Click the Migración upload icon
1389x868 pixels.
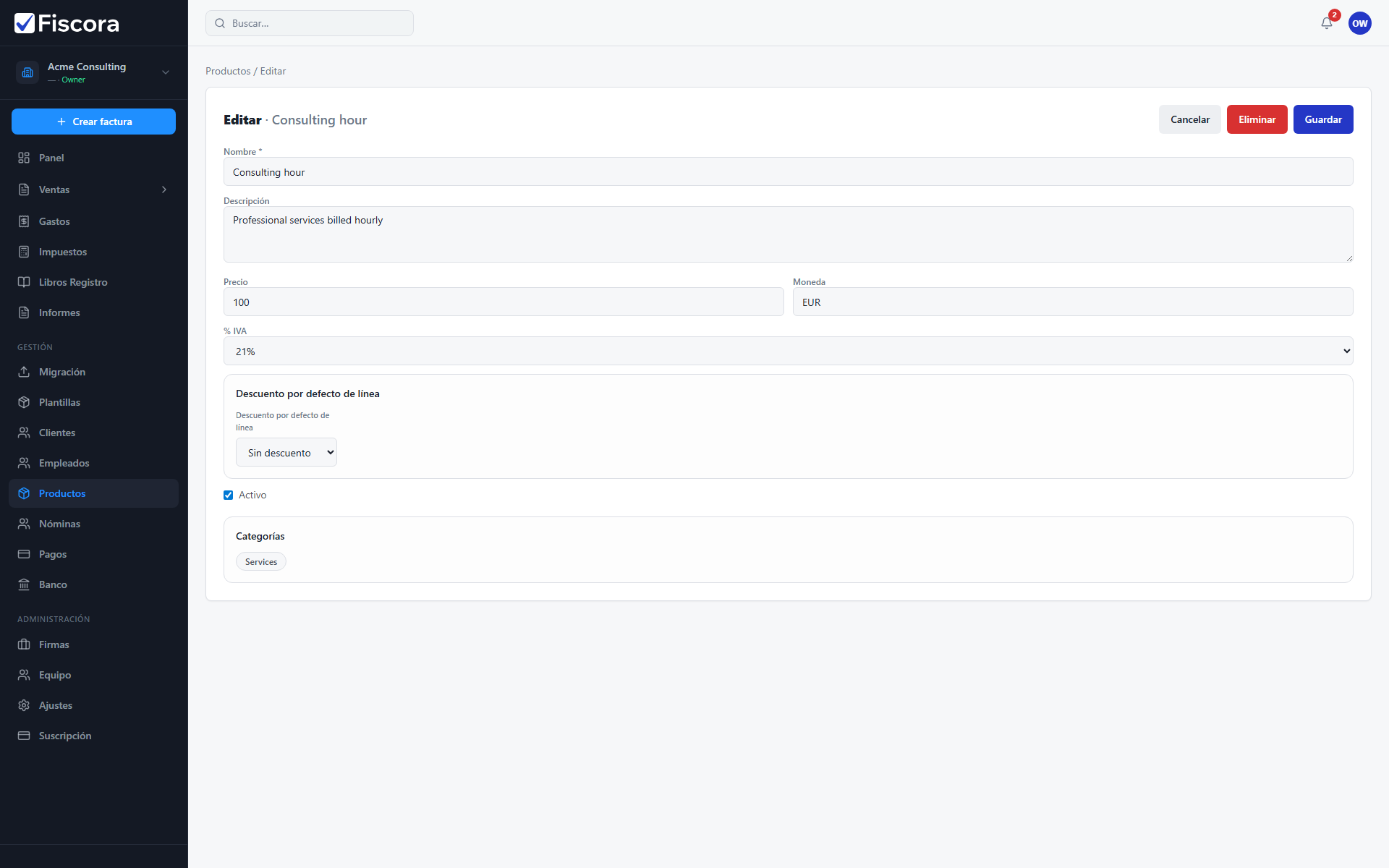[x=24, y=372]
